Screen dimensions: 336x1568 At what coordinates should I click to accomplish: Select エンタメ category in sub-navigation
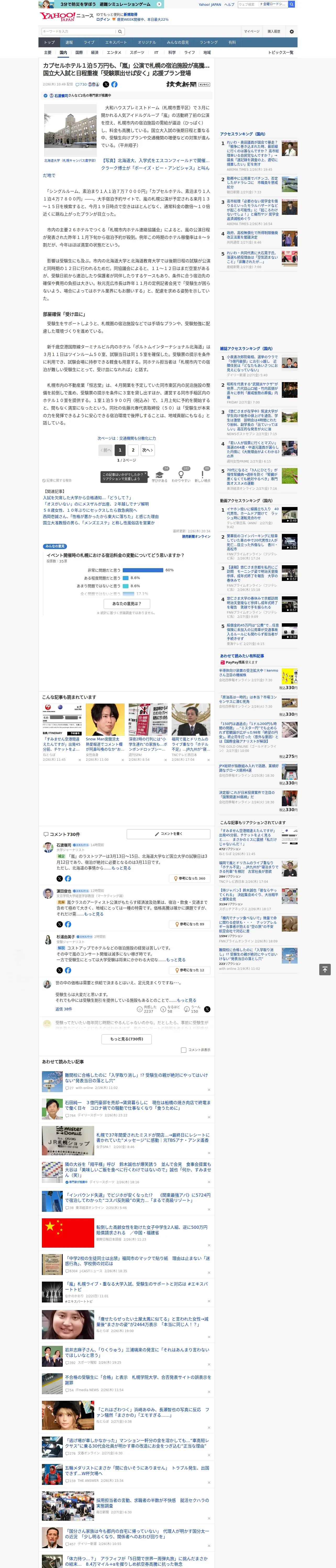click(x=114, y=52)
